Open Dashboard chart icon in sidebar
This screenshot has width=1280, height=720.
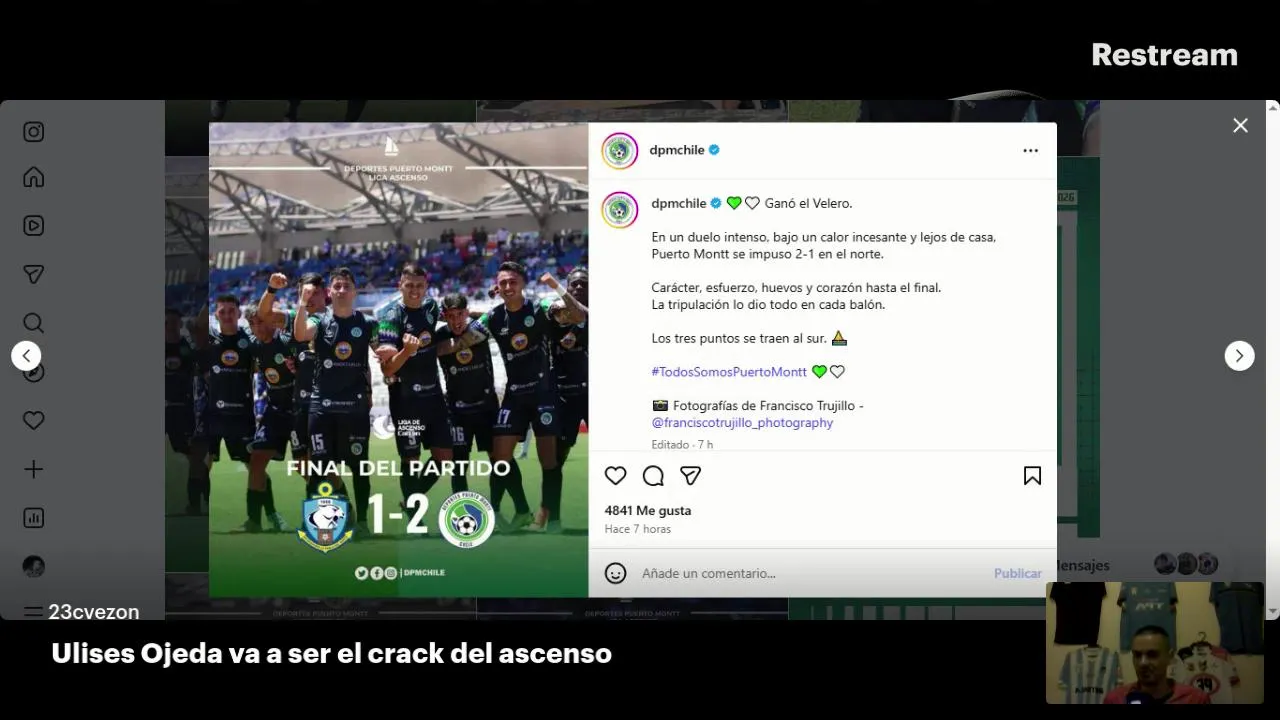(33, 518)
